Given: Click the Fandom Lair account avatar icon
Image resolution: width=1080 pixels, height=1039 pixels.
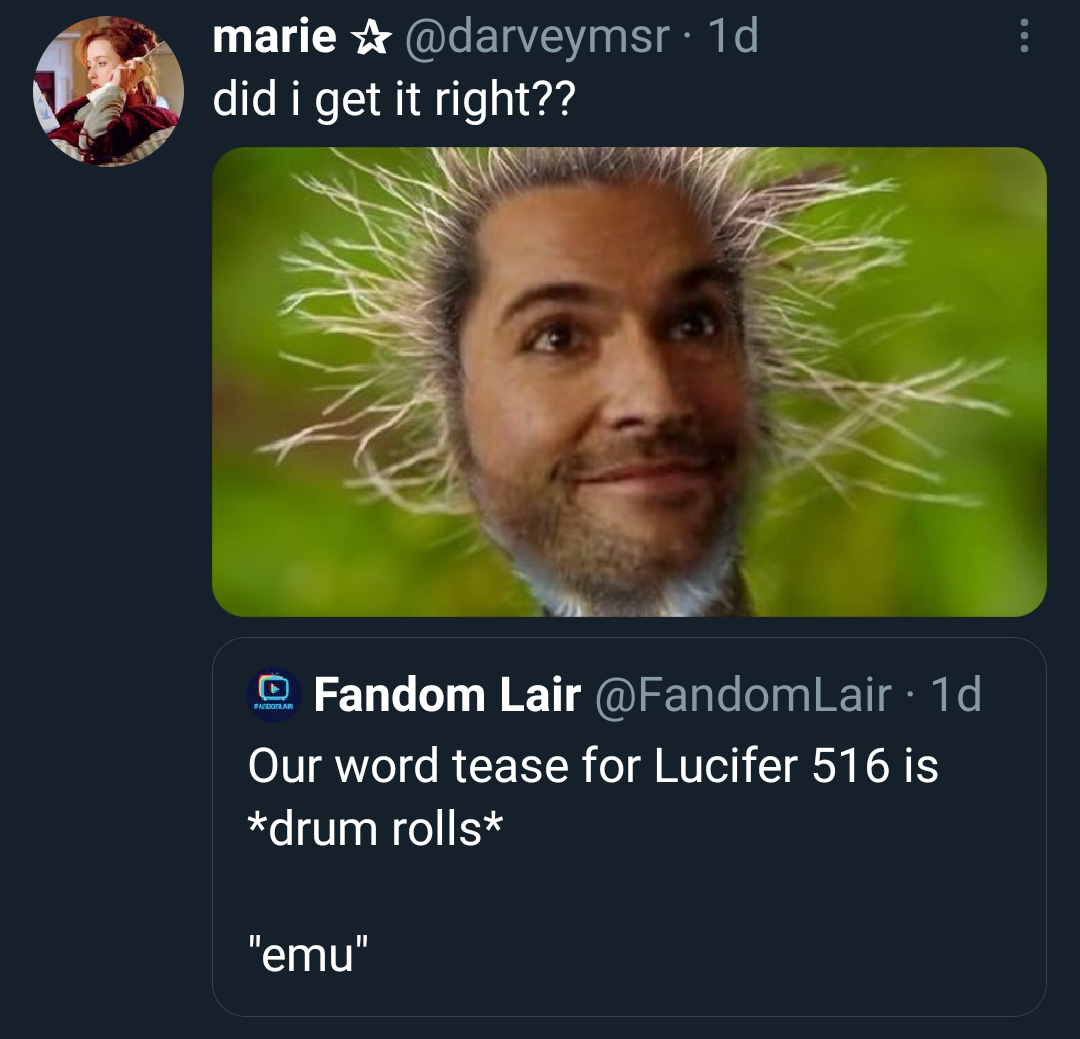Looking at the screenshot, I should 273,694.
